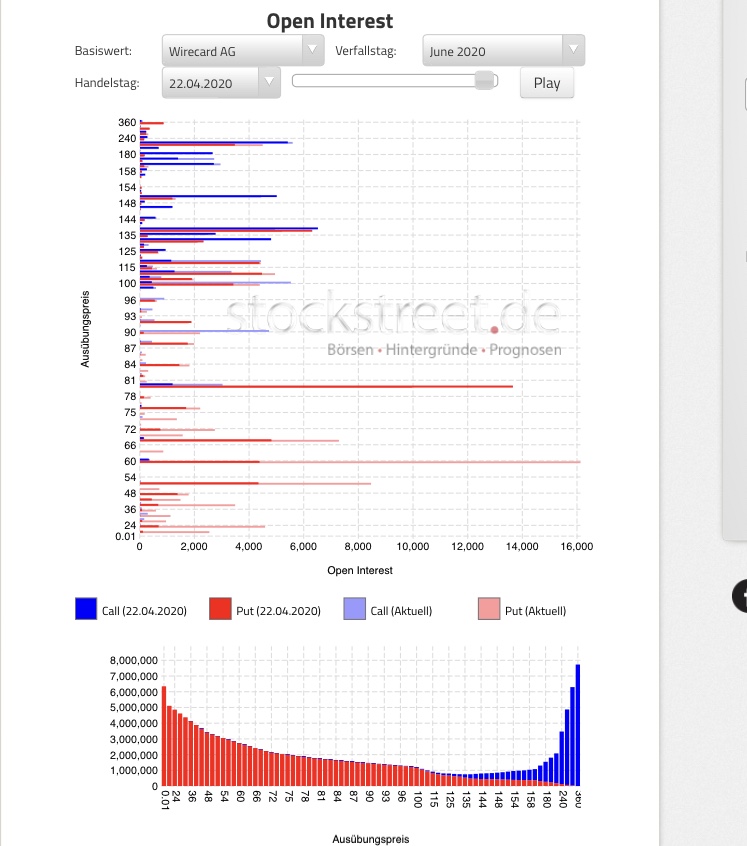This screenshot has width=747, height=846.
Task: Open the Handelstag 22.04.2020 dropdown
Action: click(221, 83)
